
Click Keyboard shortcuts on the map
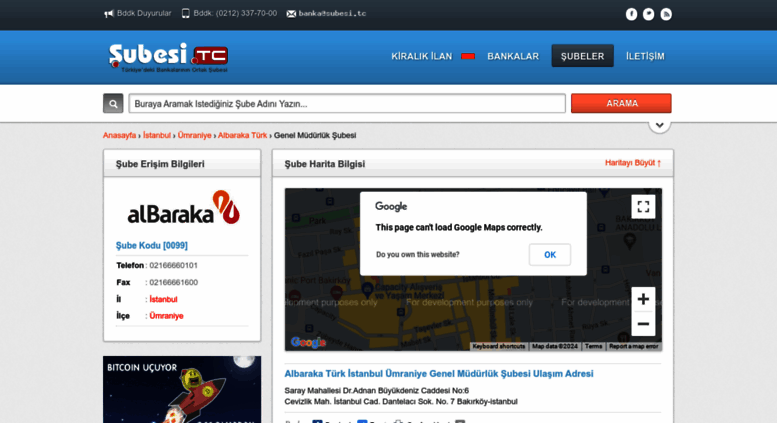(499, 346)
